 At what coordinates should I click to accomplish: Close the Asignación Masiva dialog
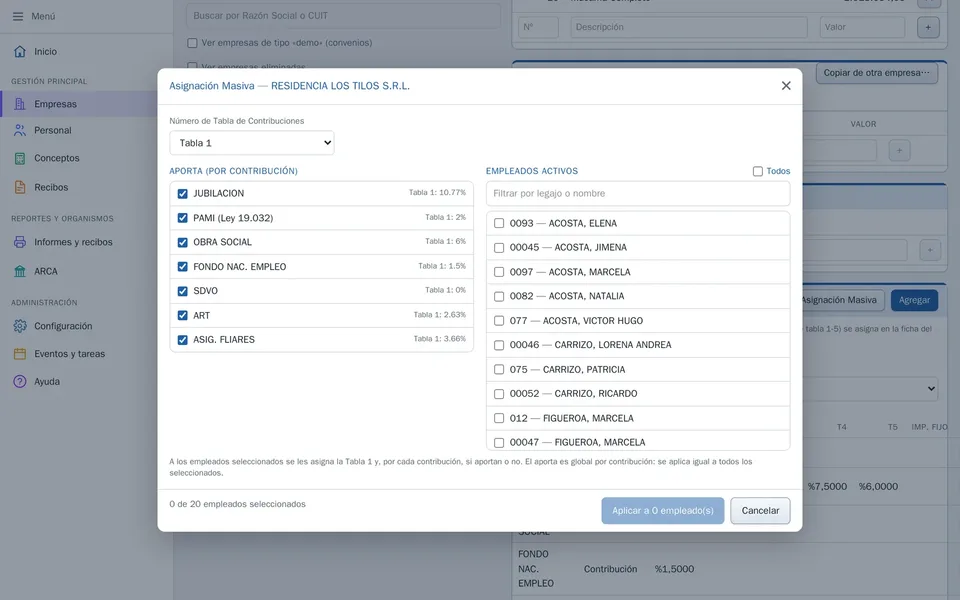point(786,86)
